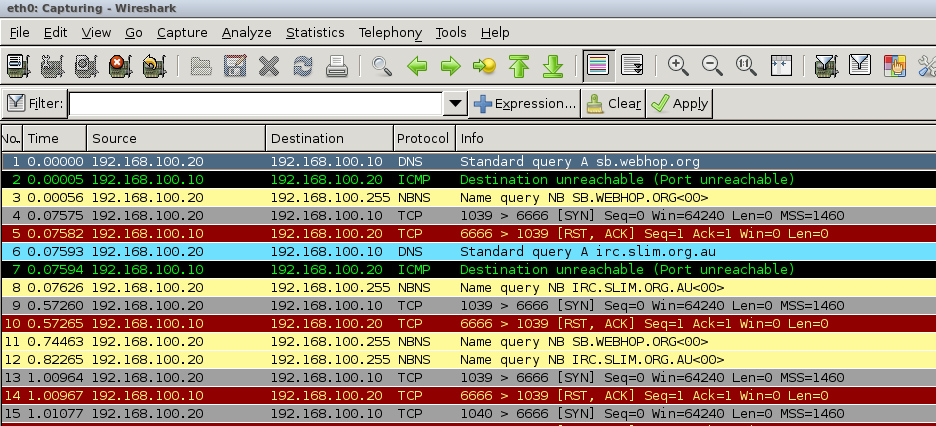Select packet 6 query A irc.slim.org.au
Screen dimensions: 936x426
469,252
